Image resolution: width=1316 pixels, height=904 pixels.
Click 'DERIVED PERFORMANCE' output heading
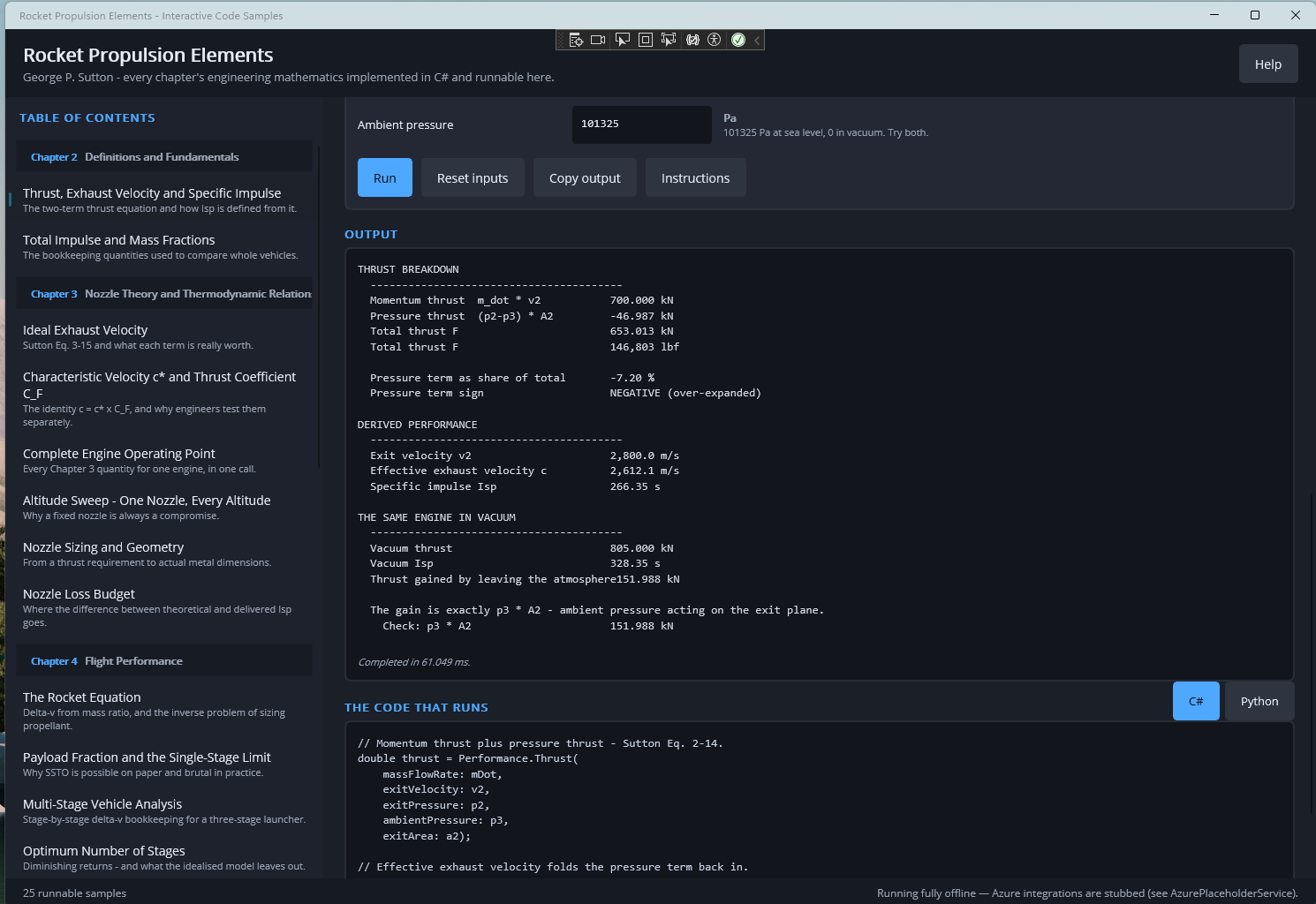click(418, 425)
